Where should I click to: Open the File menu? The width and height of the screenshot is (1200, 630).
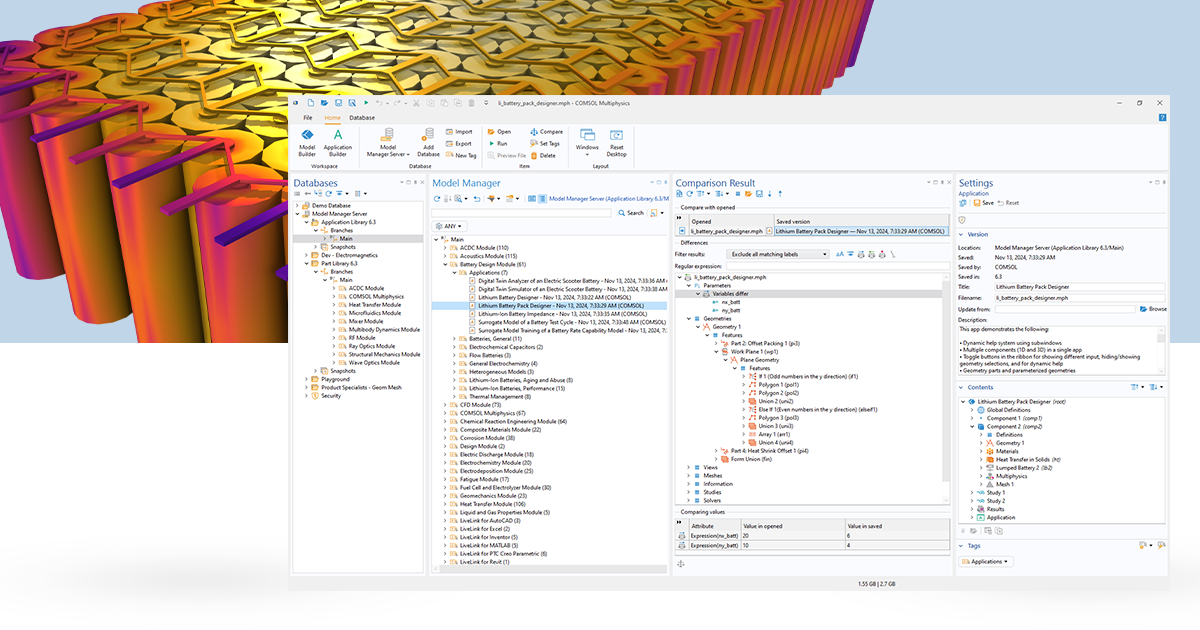[307, 117]
